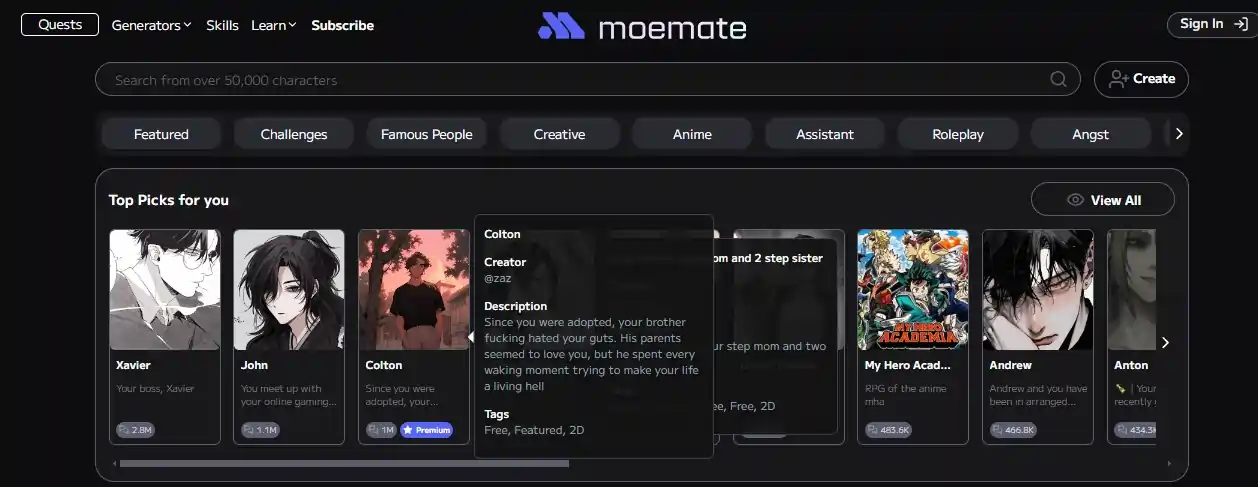Click the creator link @zaz
This screenshot has width=1258, height=487.
tap(498, 278)
